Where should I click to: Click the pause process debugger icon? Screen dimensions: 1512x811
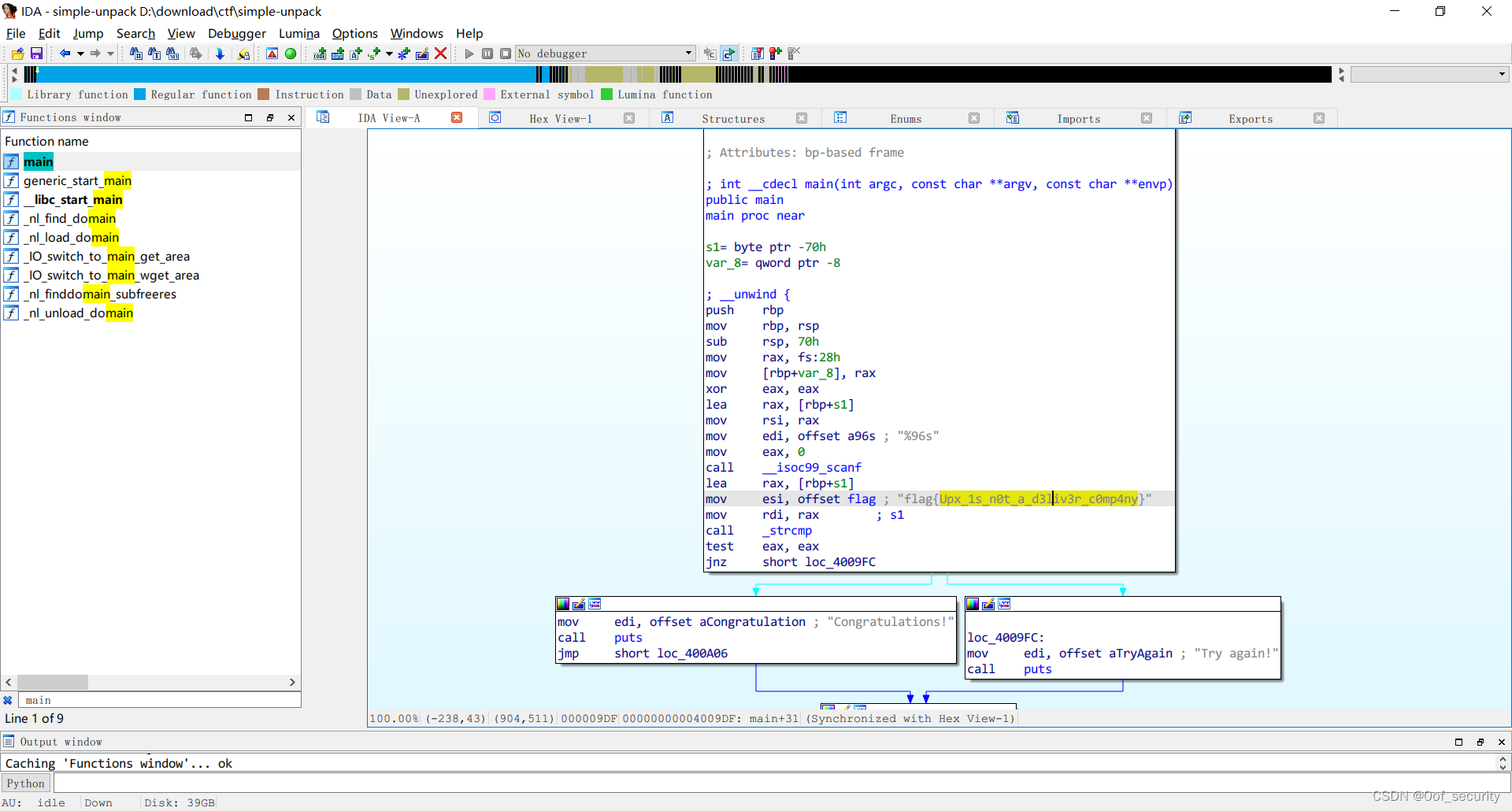pos(487,53)
